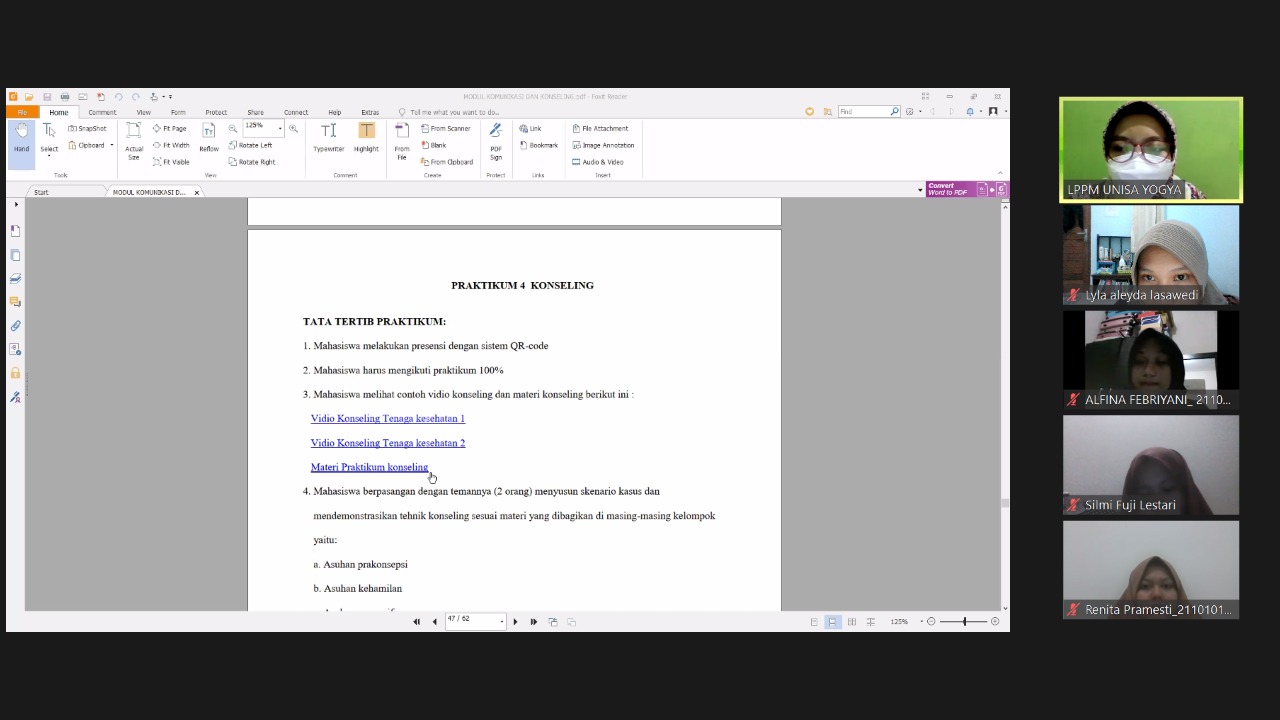The width and height of the screenshot is (1280, 720).
Task: Create a Blank PDF
Action: 434,145
